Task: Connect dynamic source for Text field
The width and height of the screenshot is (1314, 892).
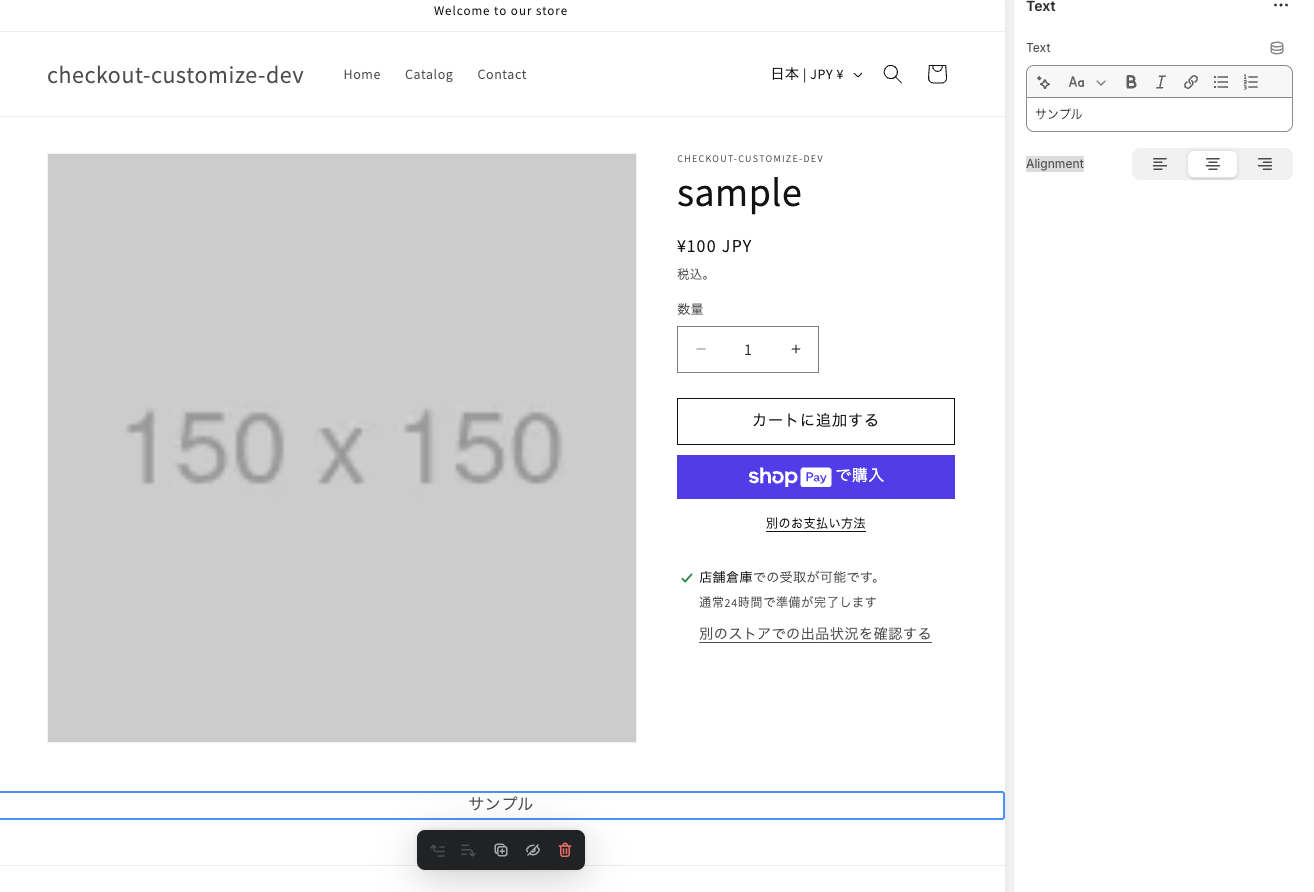Action: (1277, 48)
